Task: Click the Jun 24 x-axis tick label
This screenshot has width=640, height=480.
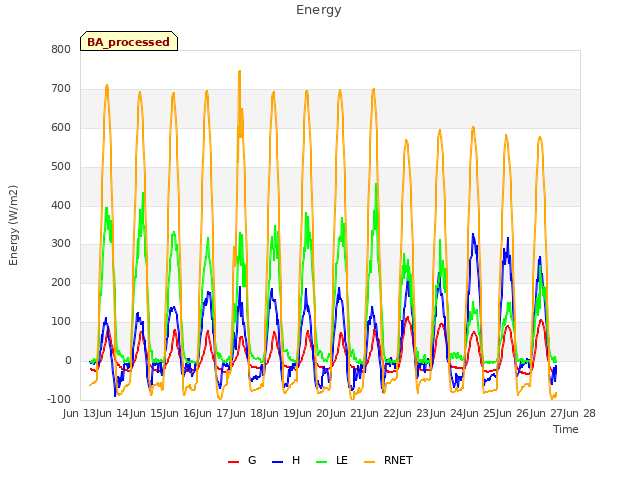Action: click(447, 413)
